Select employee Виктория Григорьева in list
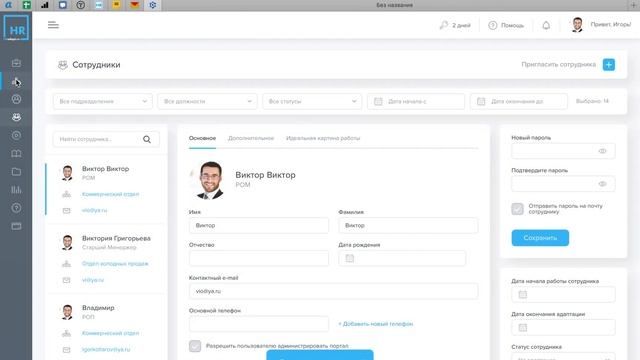 (116, 238)
